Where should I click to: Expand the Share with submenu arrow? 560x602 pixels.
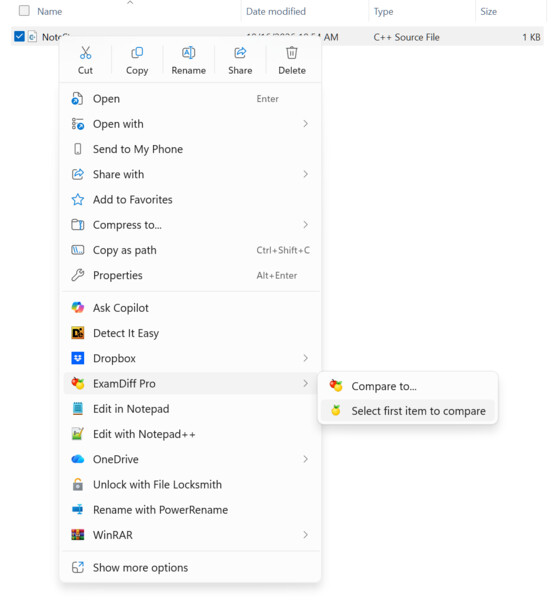[306, 174]
